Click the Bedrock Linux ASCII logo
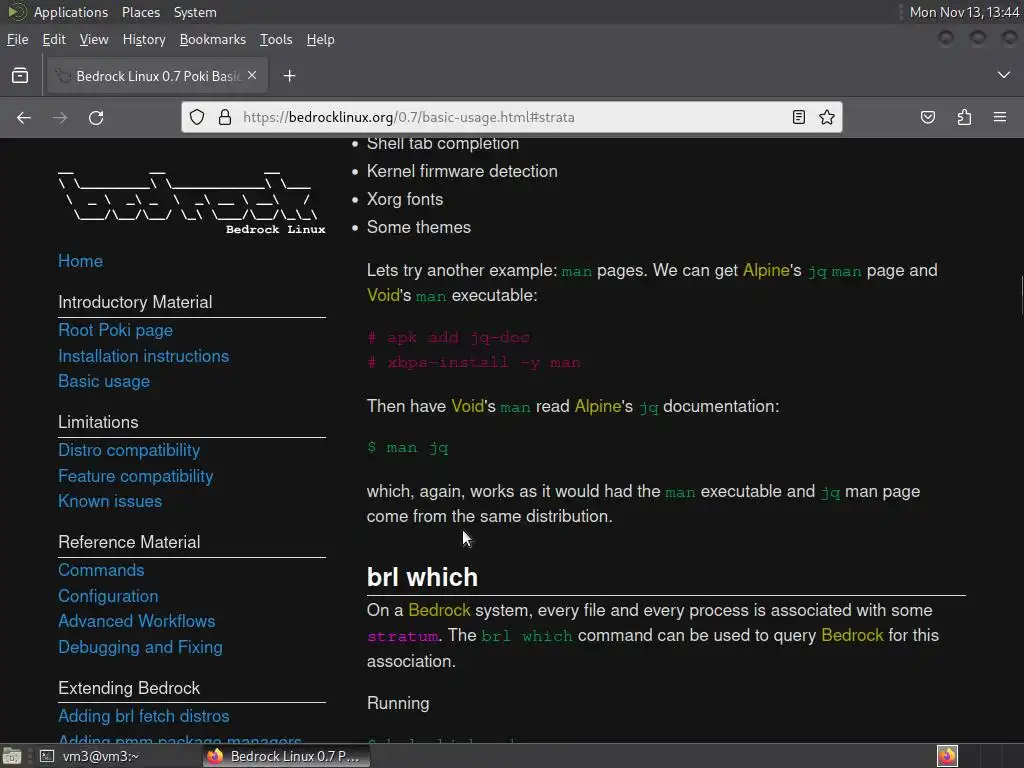Screen dimensions: 1024x768 click(x=191, y=202)
